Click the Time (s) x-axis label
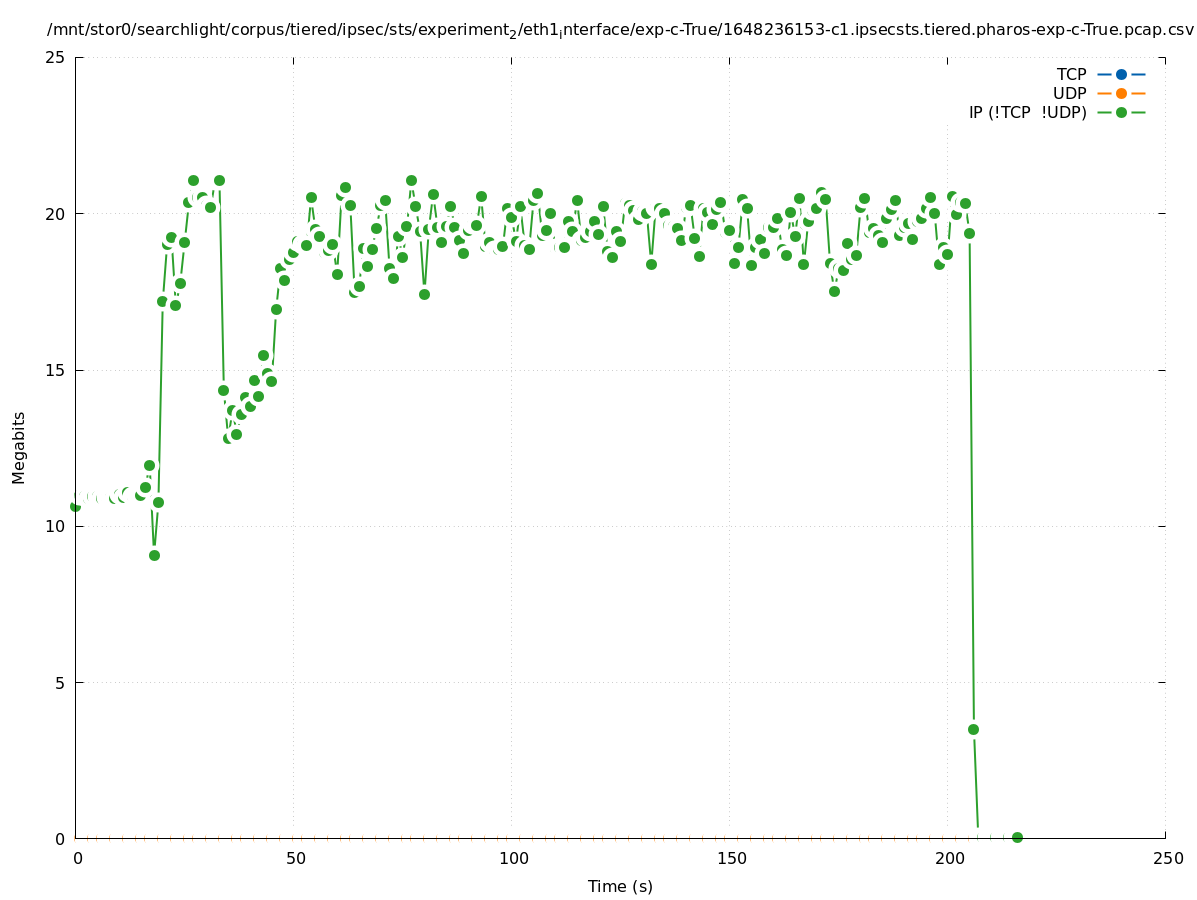The image size is (1197, 900). pos(620,886)
